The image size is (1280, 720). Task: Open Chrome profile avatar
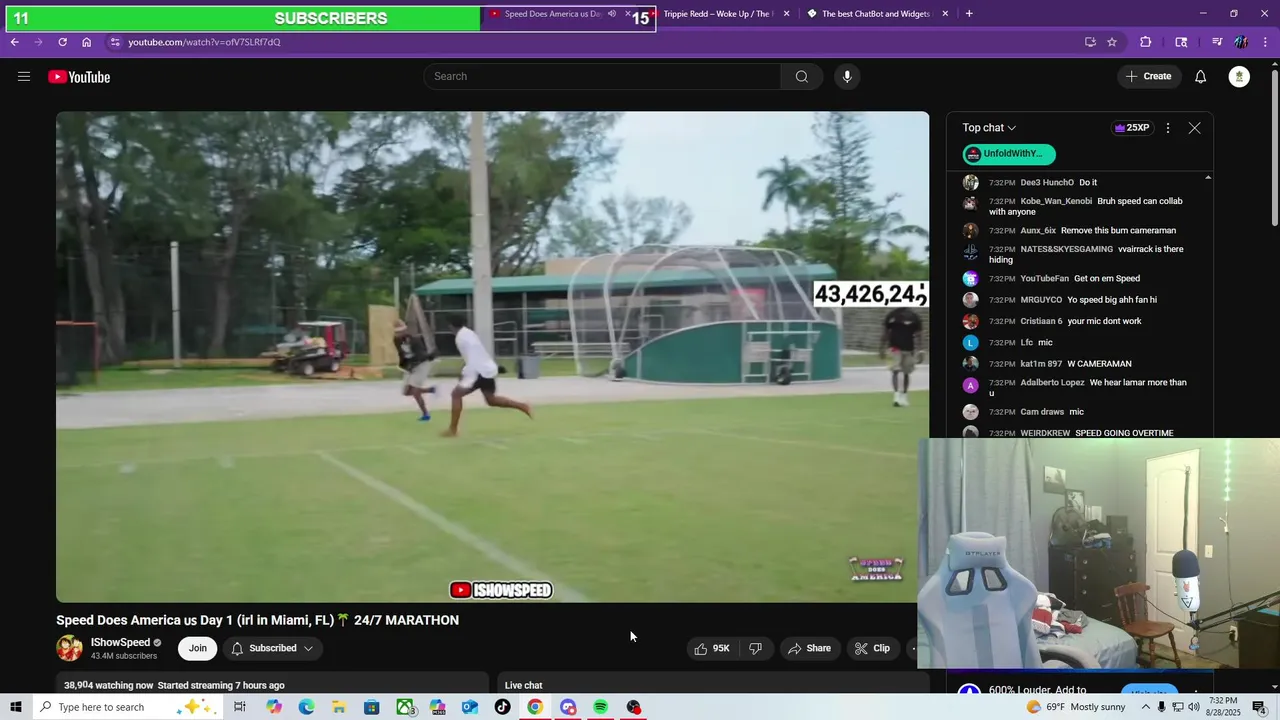(x=1241, y=42)
